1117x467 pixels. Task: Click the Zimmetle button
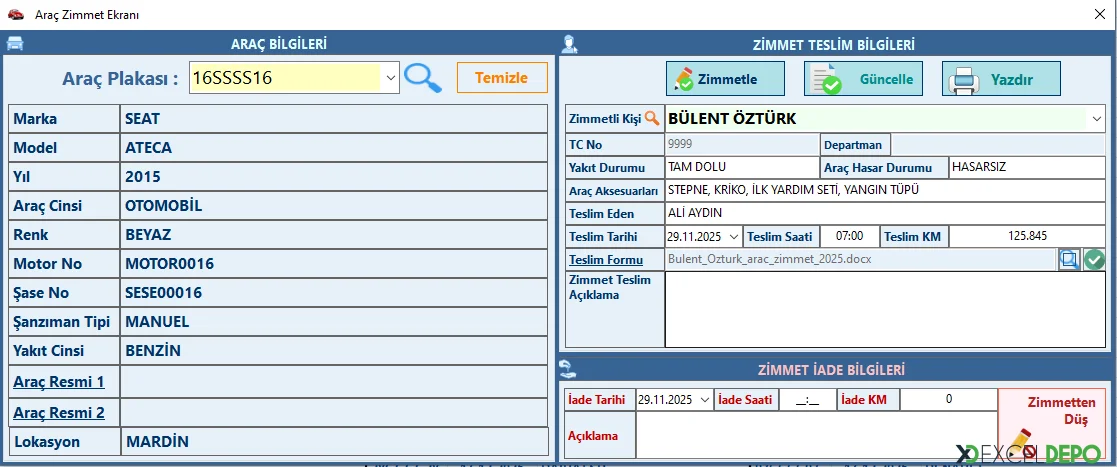(x=725, y=78)
